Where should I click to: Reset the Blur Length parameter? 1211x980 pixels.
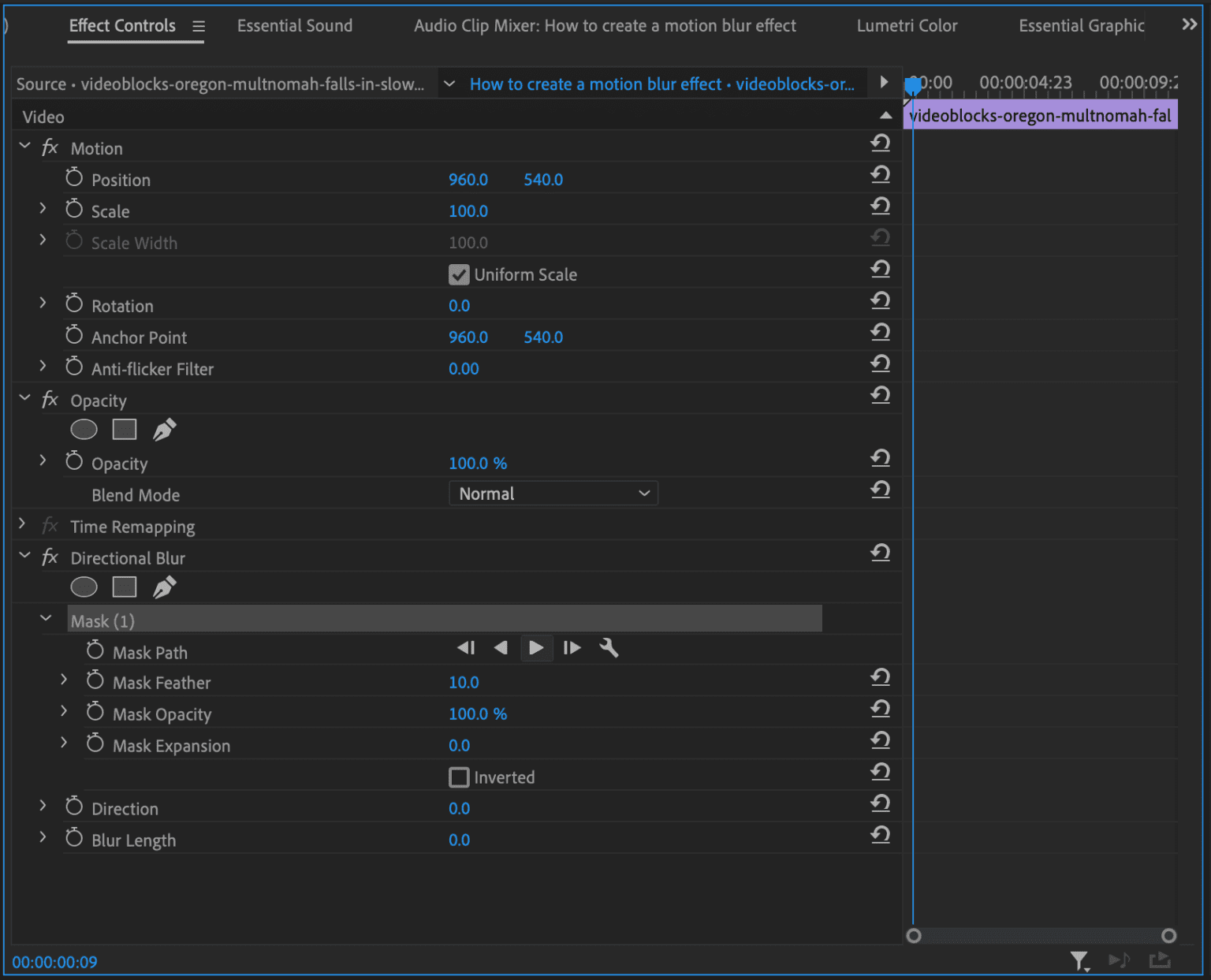[881, 835]
